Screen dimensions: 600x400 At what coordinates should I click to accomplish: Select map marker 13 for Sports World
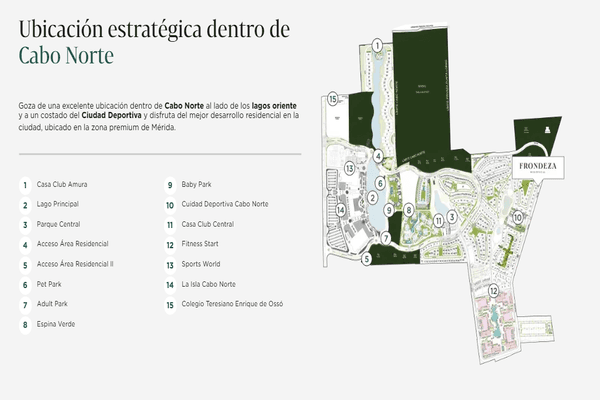[349, 169]
